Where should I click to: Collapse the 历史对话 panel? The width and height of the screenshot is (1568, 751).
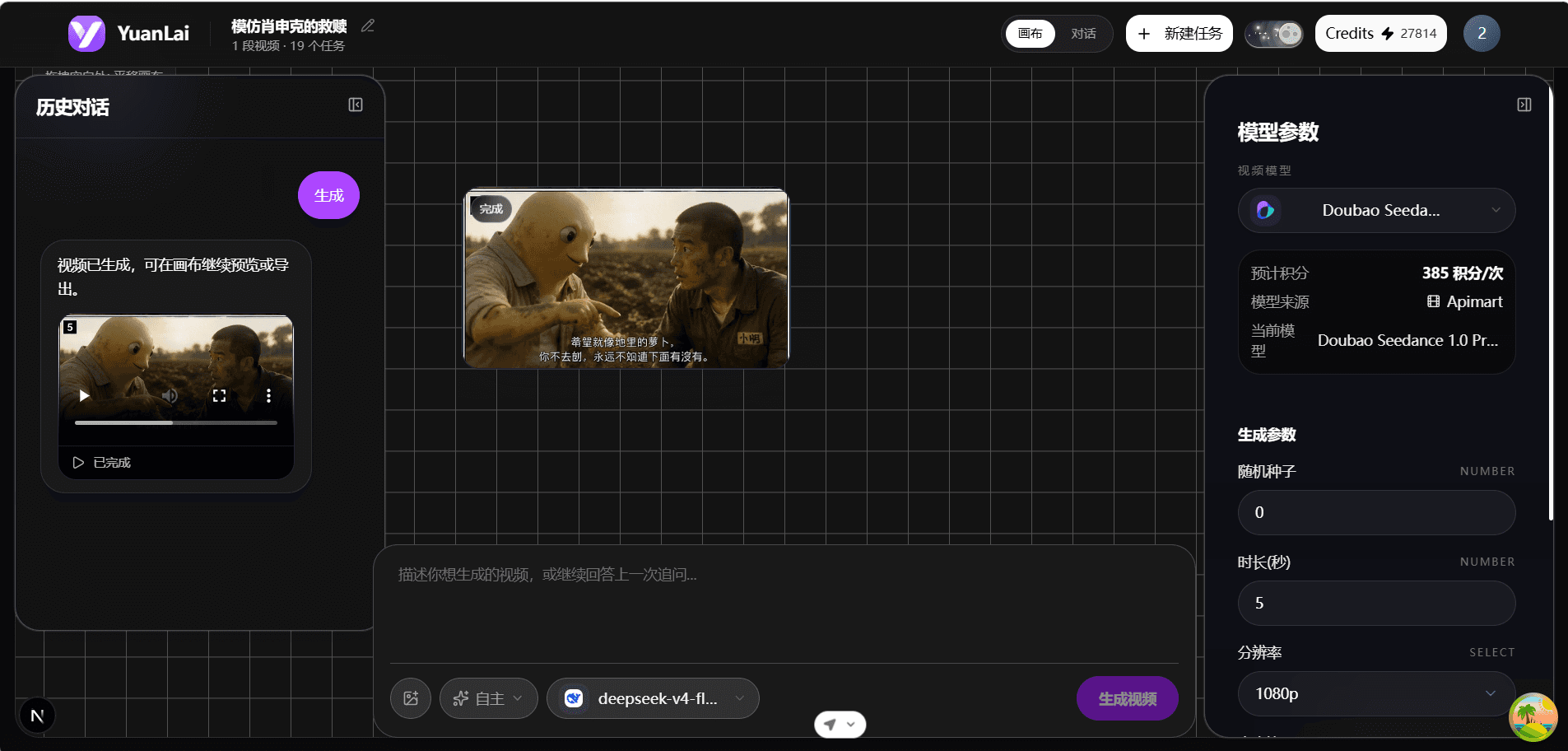[356, 105]
